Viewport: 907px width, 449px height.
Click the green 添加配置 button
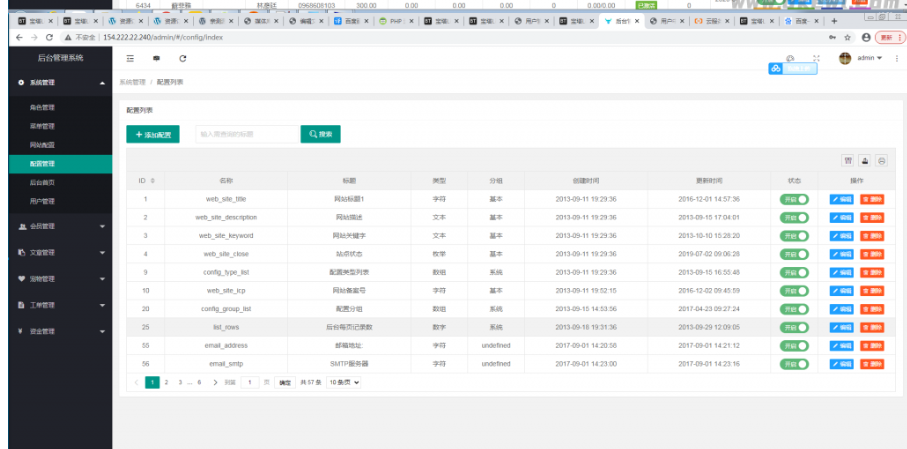pos(153,134)
